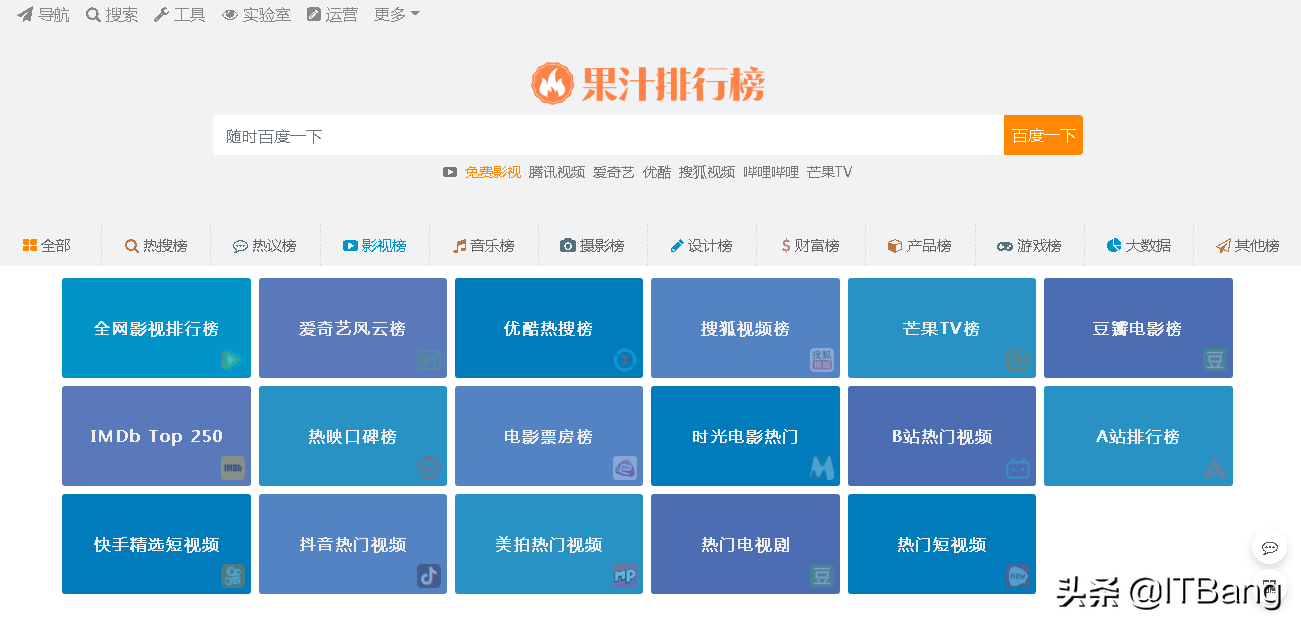Image resolution: width=1301 pixels, height=628 pixels.
Task: Focus the 随时百度一下 search field
Action: coord(608,135)
